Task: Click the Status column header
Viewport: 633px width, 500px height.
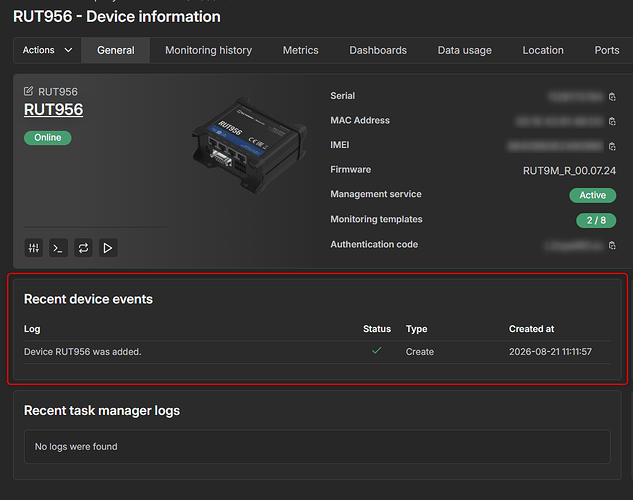Action: click(377, 329)
